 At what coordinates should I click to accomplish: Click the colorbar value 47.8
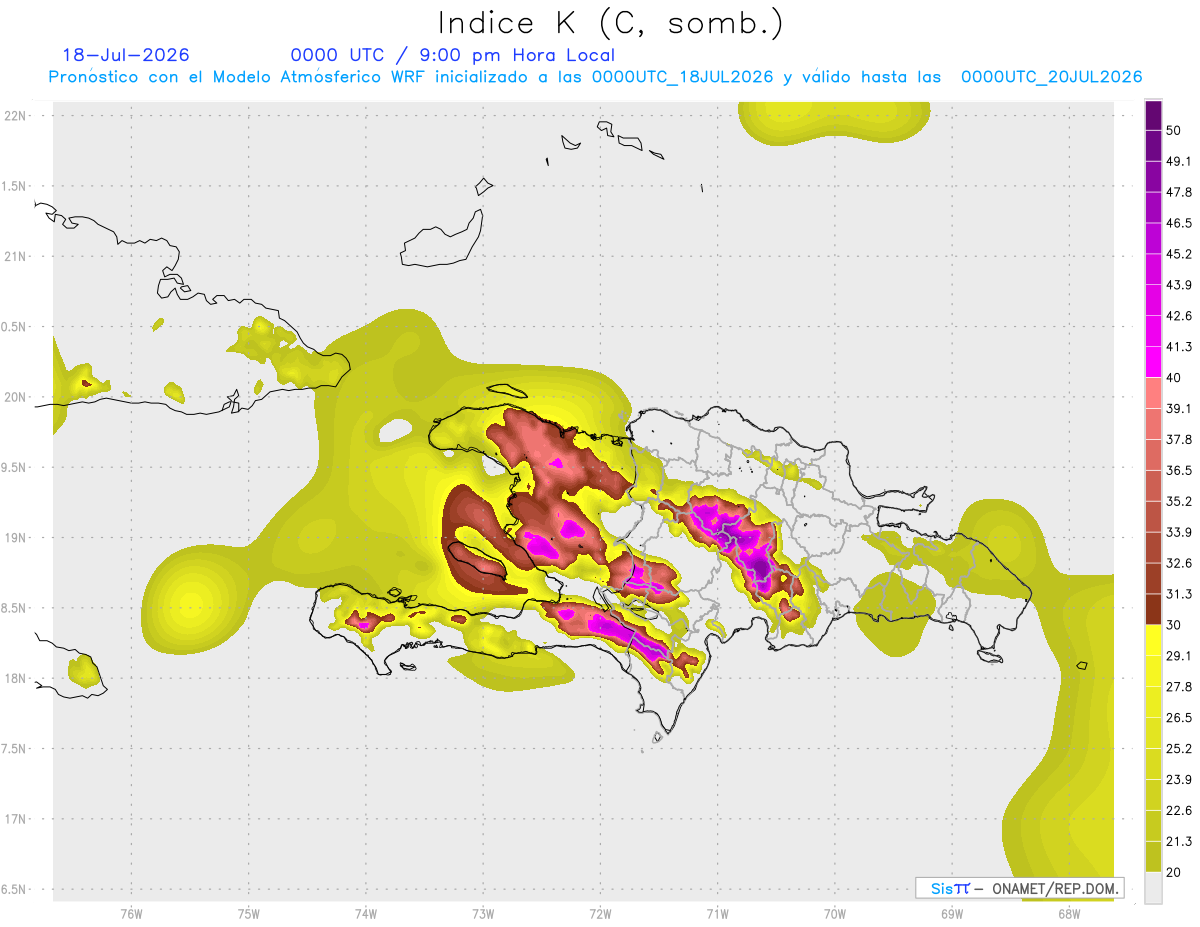(1179, 193)
